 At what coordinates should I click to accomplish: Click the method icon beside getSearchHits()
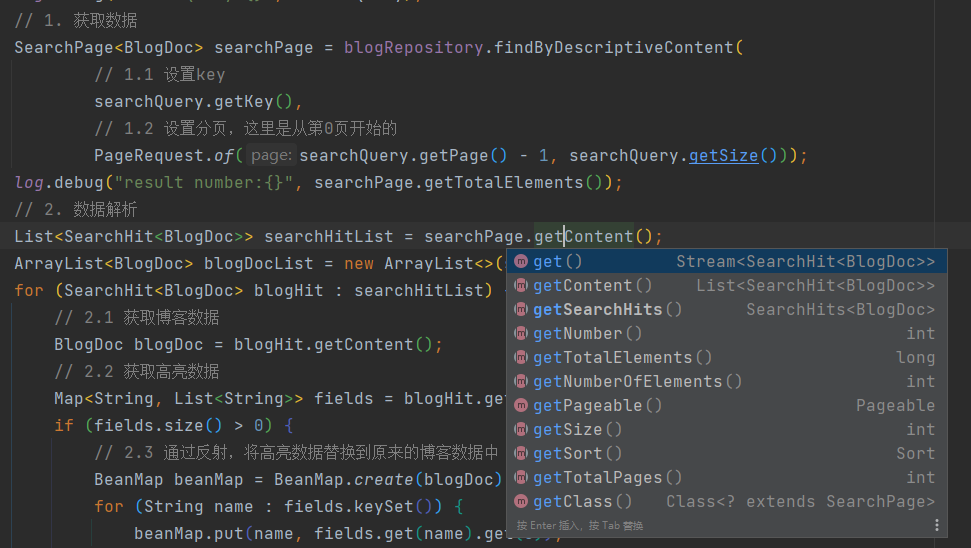point(521,310)
